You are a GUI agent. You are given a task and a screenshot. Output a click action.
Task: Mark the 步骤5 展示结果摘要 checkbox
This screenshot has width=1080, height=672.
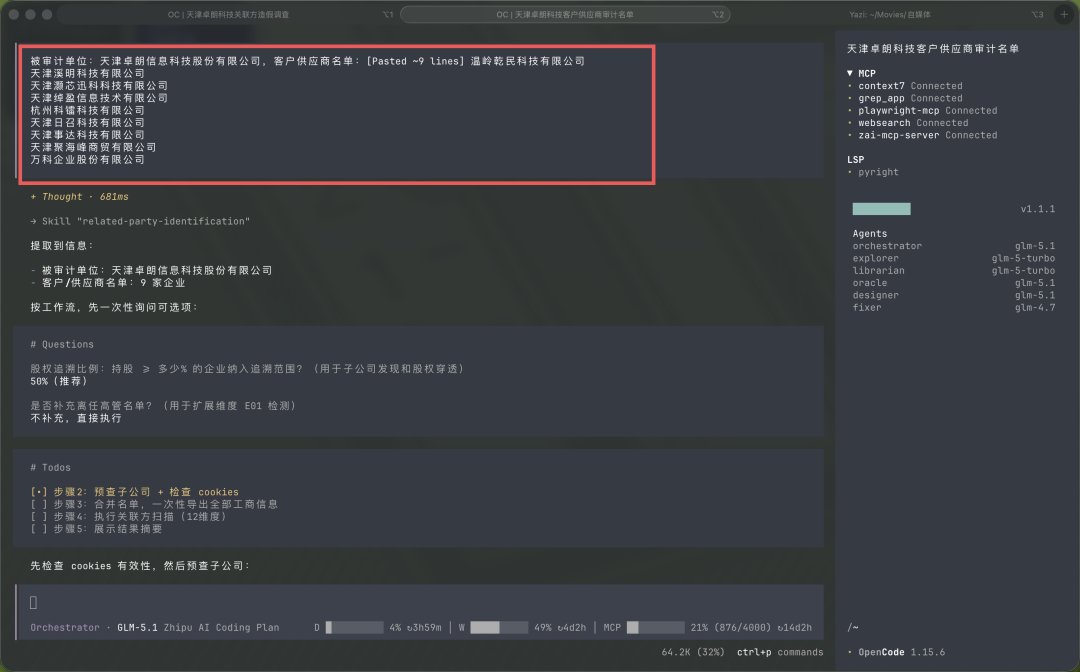coord(39,529)
